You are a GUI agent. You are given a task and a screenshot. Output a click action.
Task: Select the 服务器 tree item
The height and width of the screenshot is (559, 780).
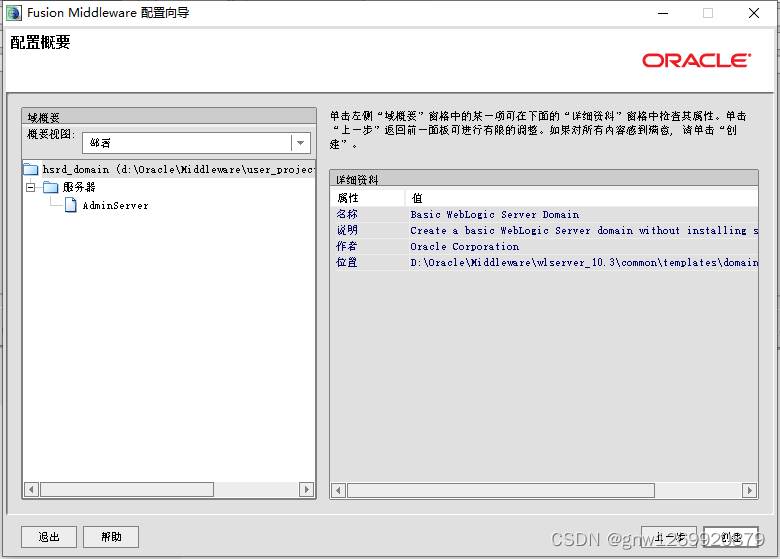click(x=79, y=187)
